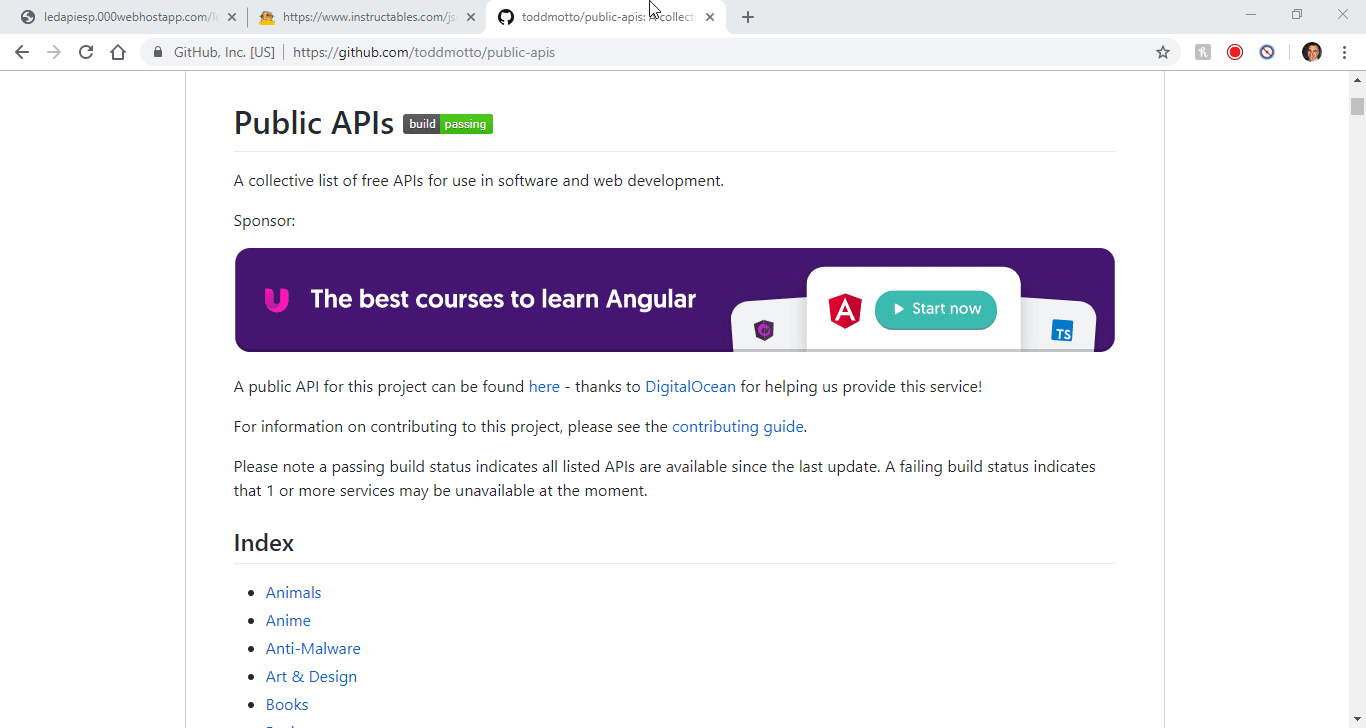Viewport: 1366px width, 728px height.
Task: Go back to the previous page
Action: pyautogui.click(x=22, y=52)
